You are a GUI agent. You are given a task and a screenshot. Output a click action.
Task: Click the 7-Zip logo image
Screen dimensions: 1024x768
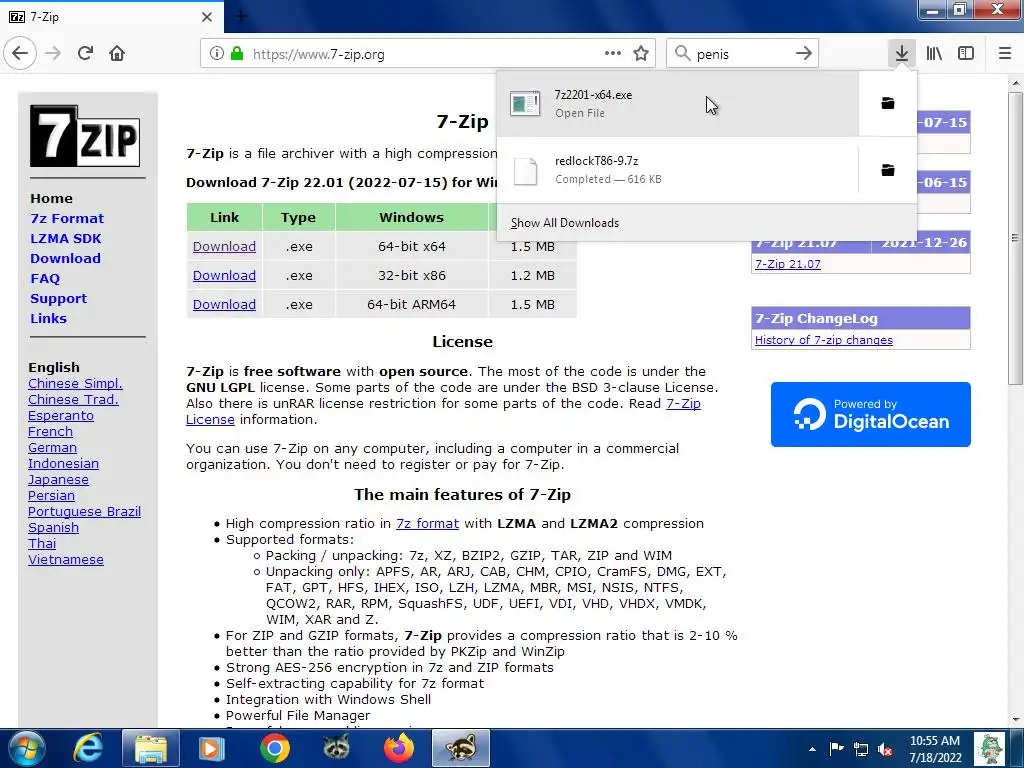[85, 136]
